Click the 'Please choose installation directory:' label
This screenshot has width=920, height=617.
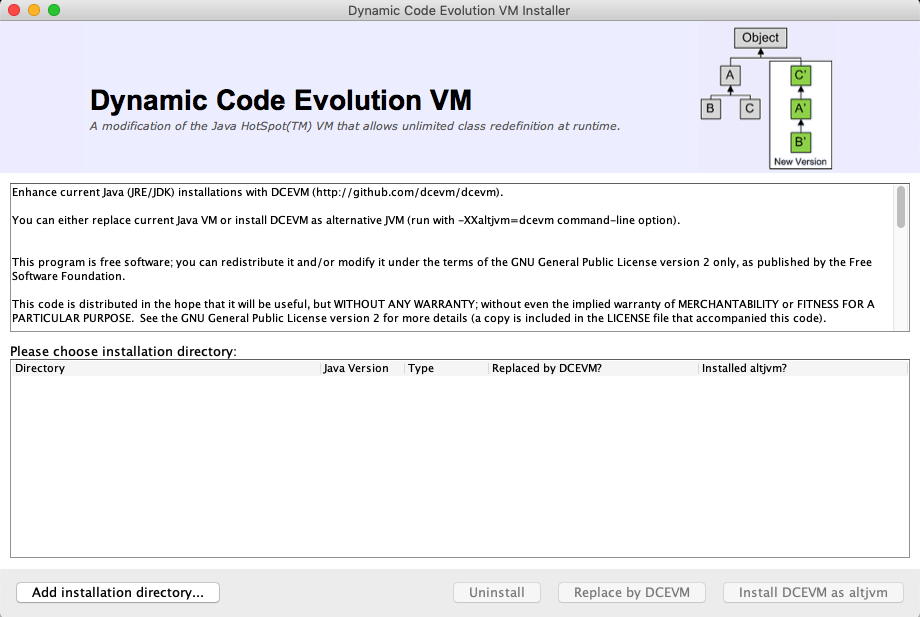[x=123, y=351]
